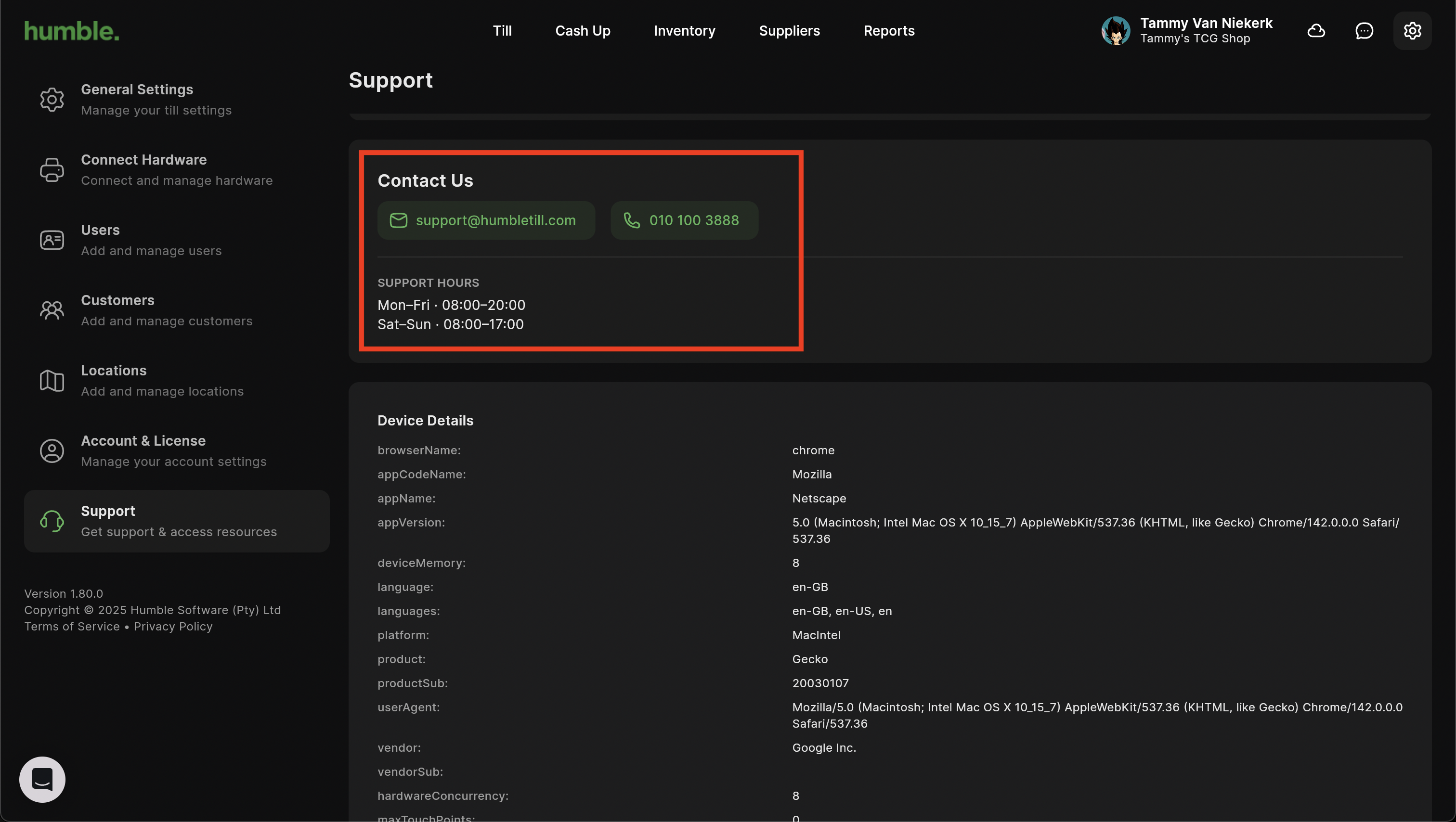
Task: Navigate to the Reports tab
Action: tap(888, 30)
